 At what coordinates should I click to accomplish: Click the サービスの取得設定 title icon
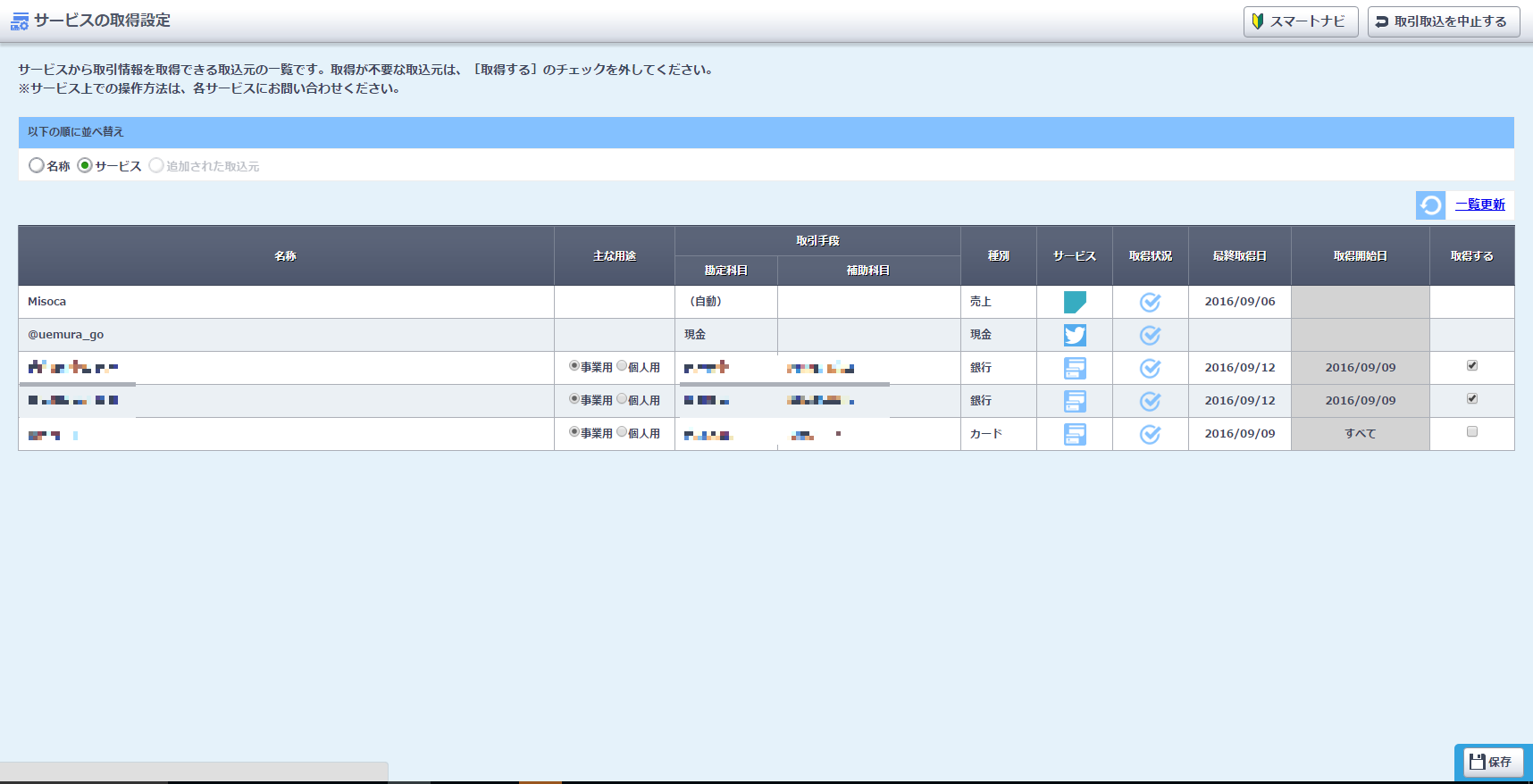(x=20, y=21)
